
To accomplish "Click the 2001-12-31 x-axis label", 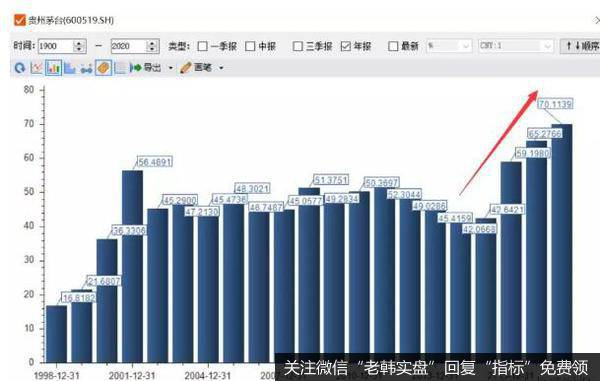I will click(x=132, y=376).
